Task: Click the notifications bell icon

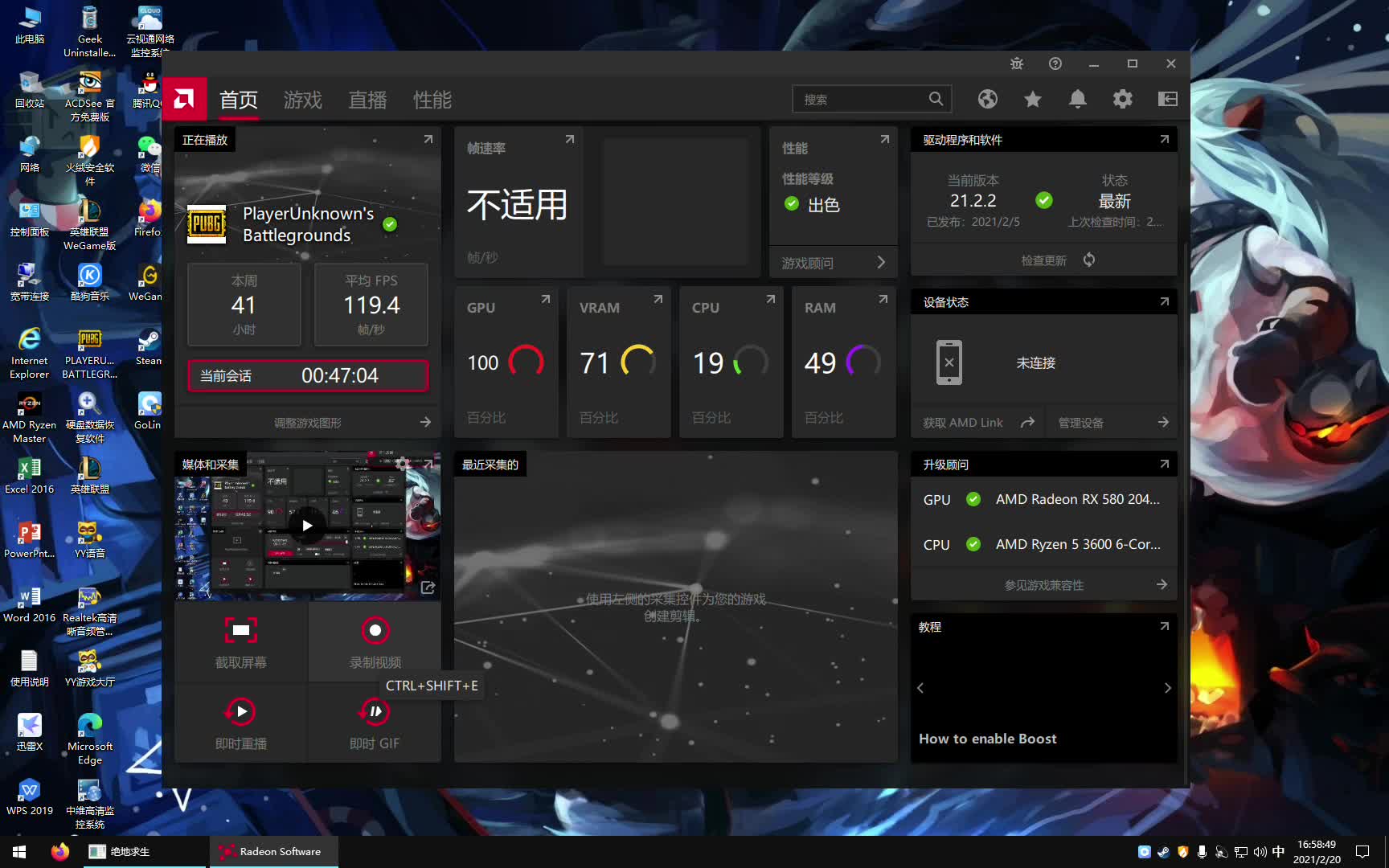Action: pos(1077,99)
